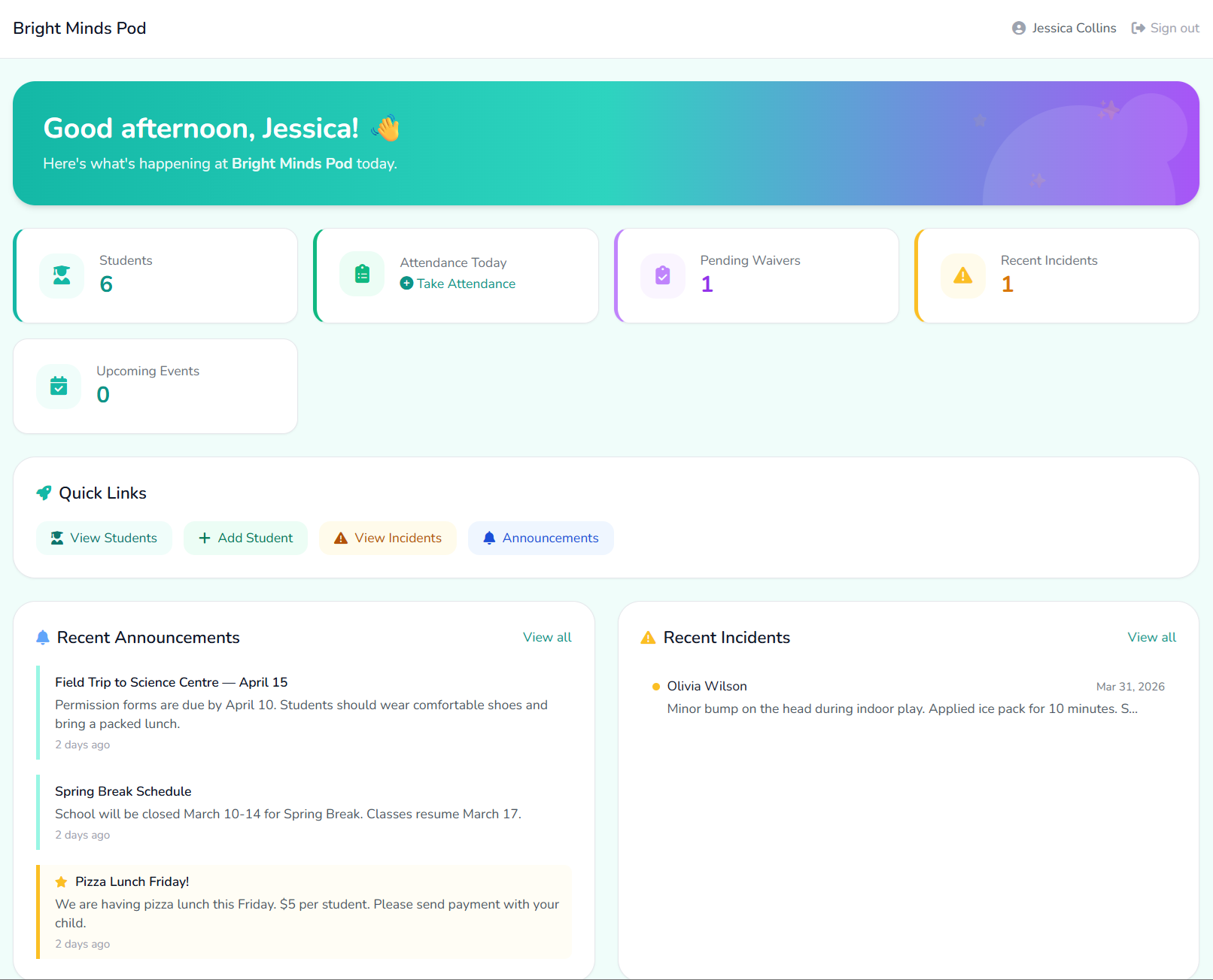Click the Students graduation cap icon

pyautogui.click(x=61, y=275)
